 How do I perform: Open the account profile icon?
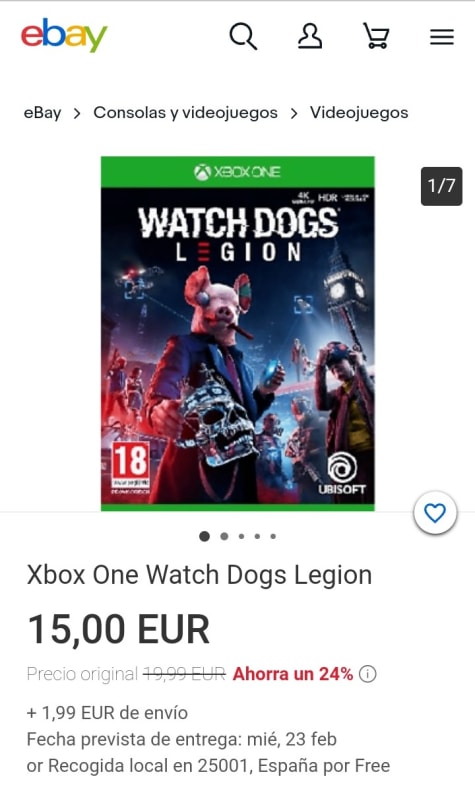(310, 36)
